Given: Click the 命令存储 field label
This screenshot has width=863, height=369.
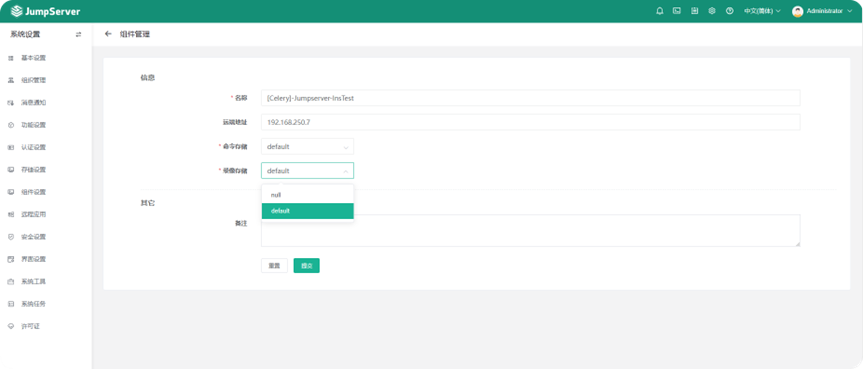Looking at the screenshot, I should (235, 146).
